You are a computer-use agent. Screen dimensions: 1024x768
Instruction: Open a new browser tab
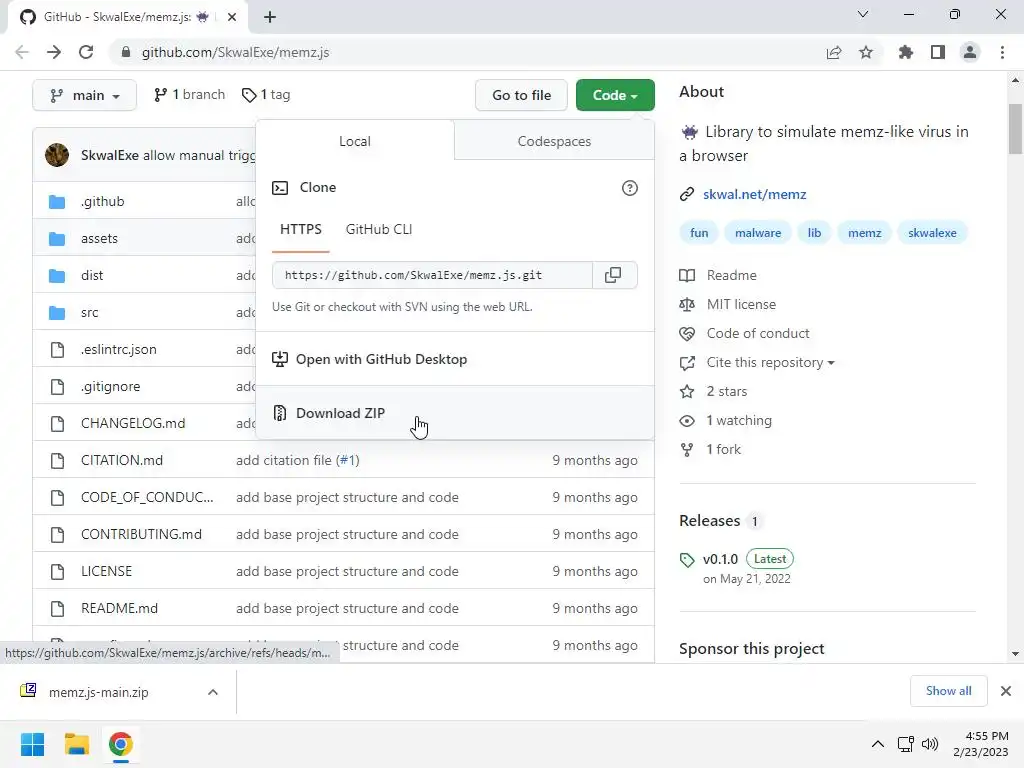270,17
